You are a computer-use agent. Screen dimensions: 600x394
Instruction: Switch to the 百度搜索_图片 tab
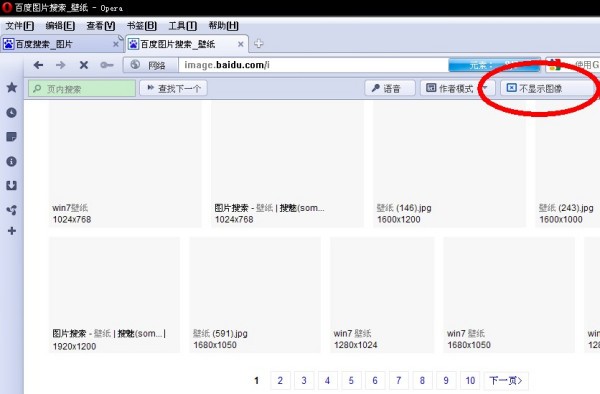(61, 44)
